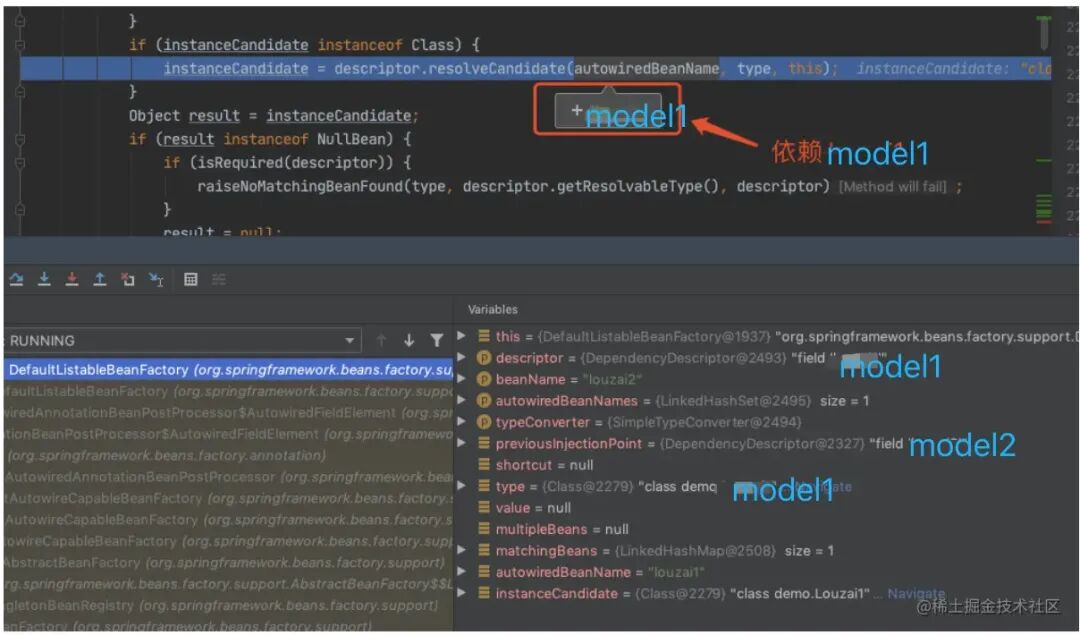This screenshot has width=1080, height=635.
Task: Select the 'gletonBeanRegistry' stack frame
Action: [229, 605]
